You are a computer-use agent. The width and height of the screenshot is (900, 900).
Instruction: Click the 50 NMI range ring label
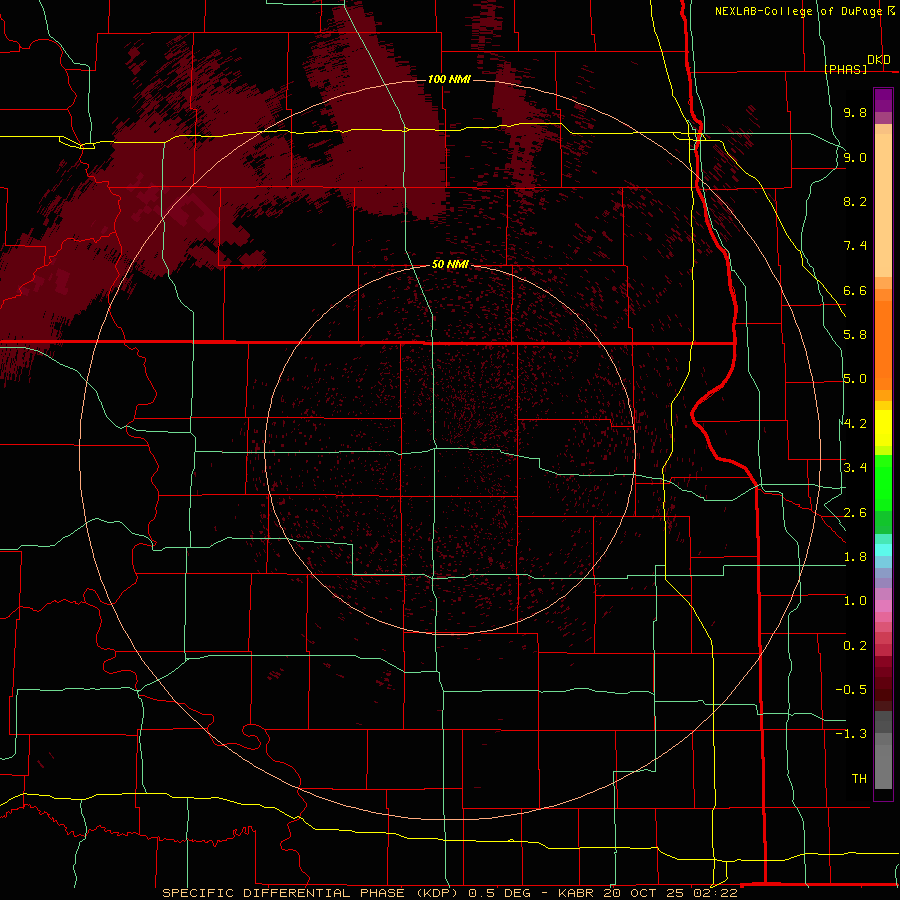pyautogui.click(x=450, y=264)
